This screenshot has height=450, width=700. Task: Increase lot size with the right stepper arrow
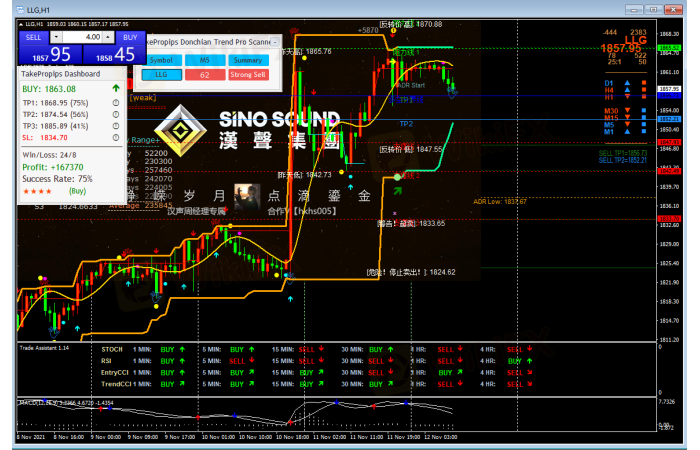tap(106, 36)
